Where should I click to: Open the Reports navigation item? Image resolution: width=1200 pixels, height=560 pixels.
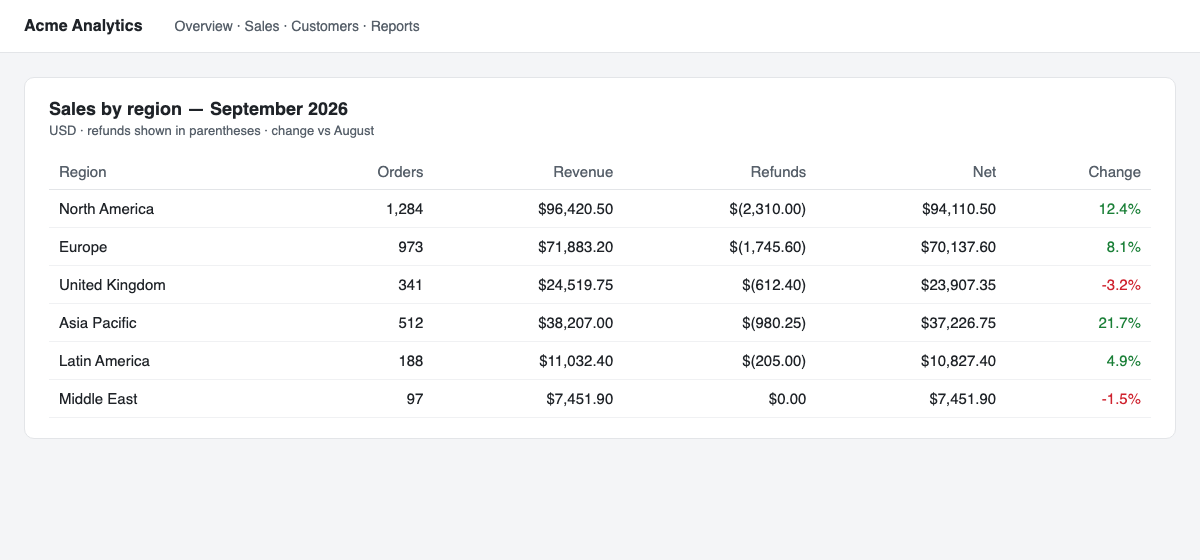395,26
